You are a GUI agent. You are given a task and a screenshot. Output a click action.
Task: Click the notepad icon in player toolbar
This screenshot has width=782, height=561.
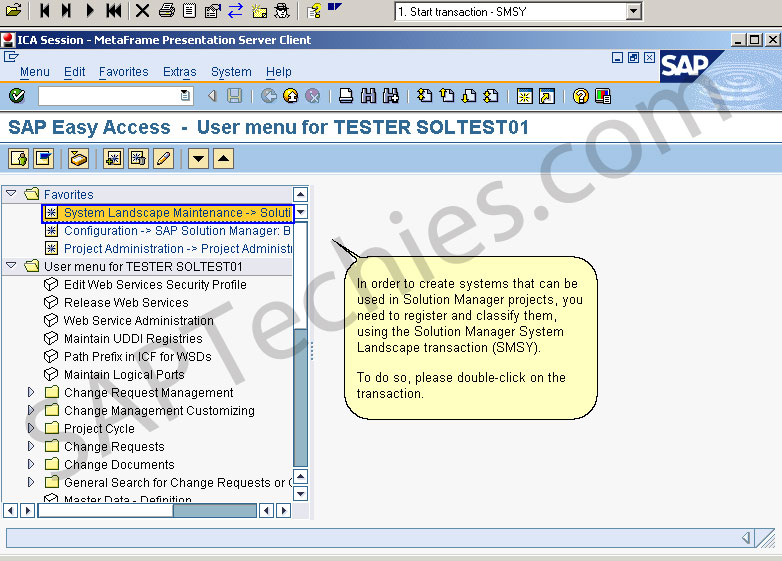click(x=190, y=10)
